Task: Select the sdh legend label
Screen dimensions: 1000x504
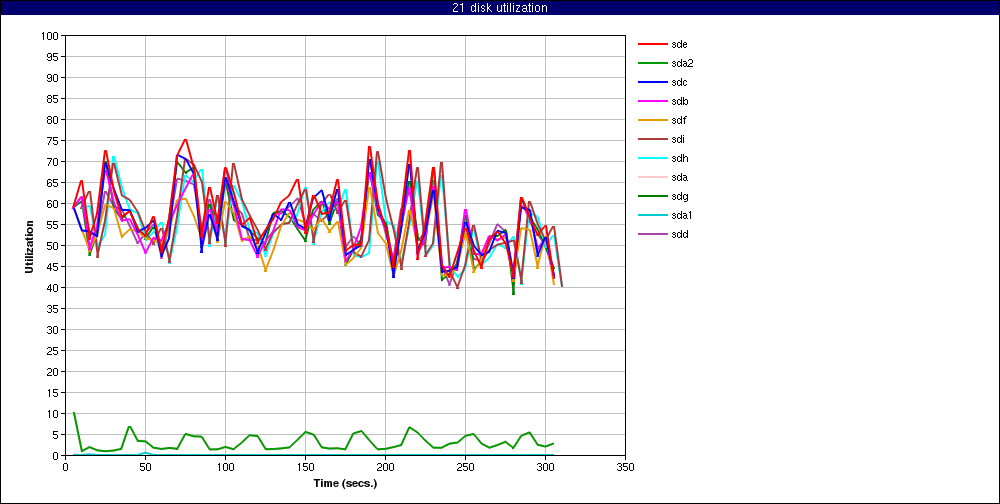Action: coord(679,158)
